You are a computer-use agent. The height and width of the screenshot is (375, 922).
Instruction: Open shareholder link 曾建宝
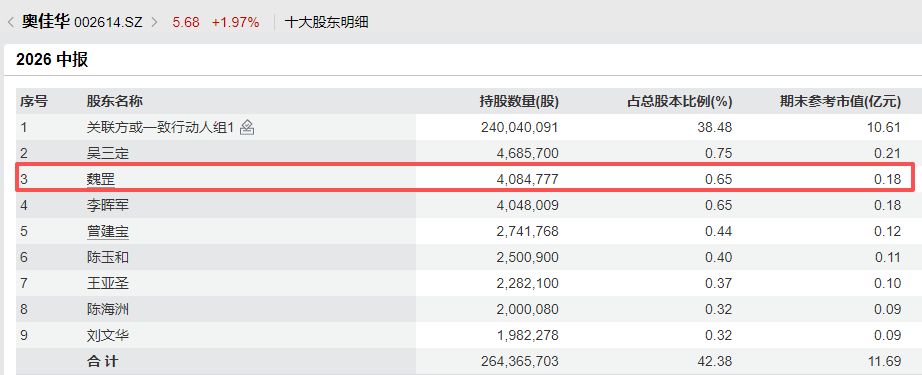(x=108, y=232)
